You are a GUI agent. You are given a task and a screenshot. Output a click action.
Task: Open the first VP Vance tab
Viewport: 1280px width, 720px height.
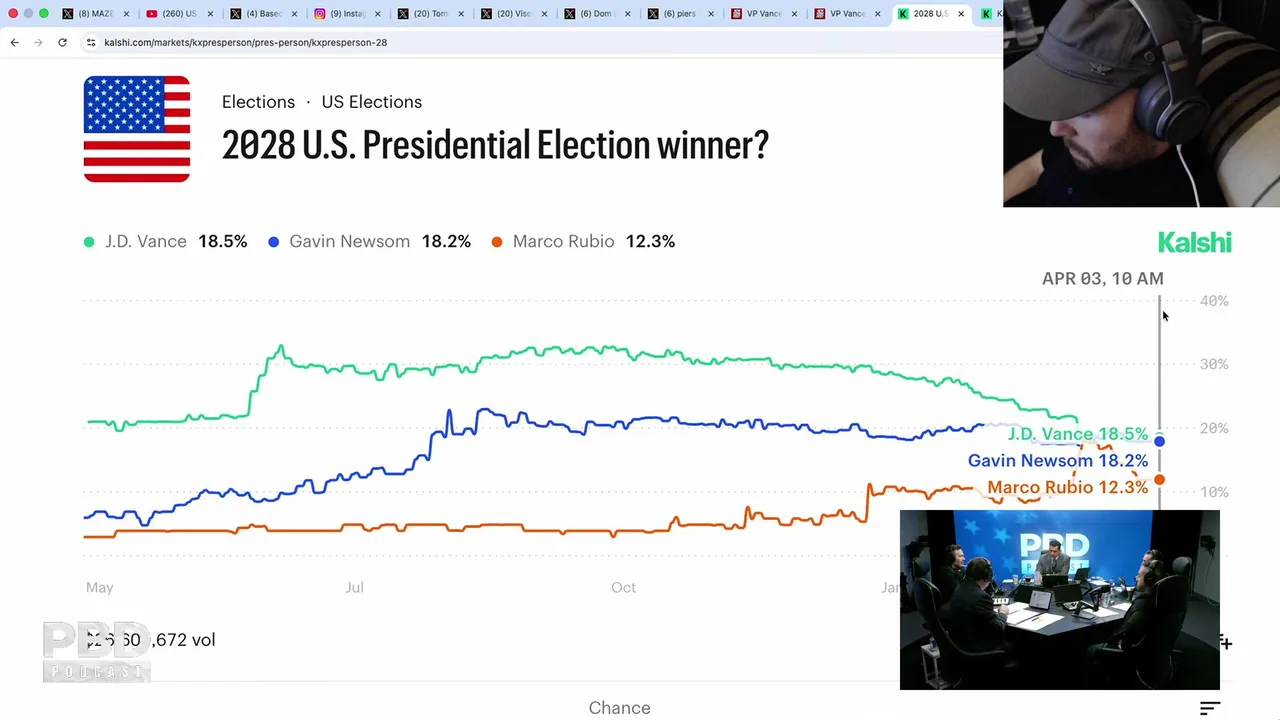tap(760, 14)
